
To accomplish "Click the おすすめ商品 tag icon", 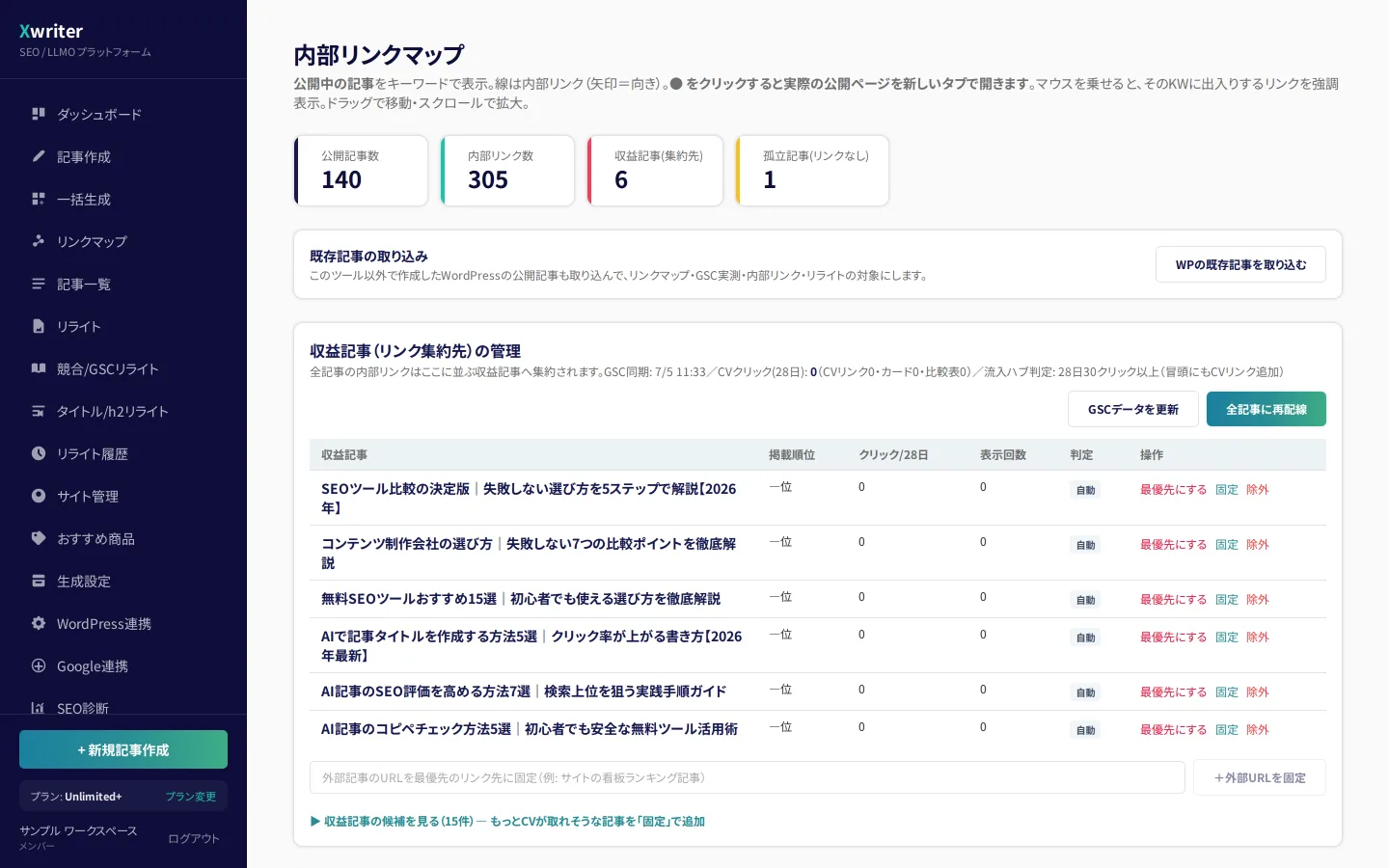I will click(39, 538).
